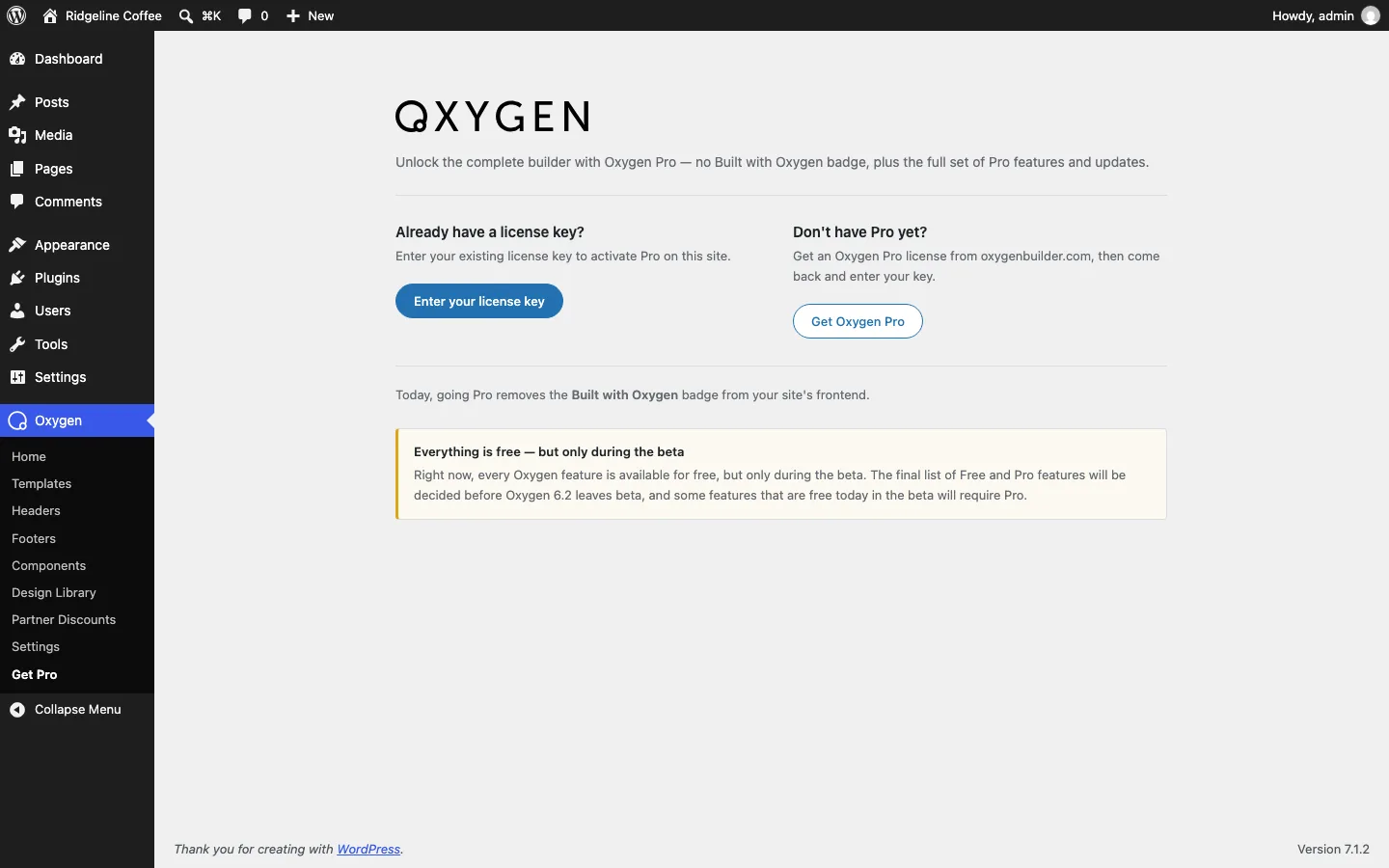Viewport: 1389px width, 868px height.
Task: Open the admin user avatar
Action: point(1371,15)
